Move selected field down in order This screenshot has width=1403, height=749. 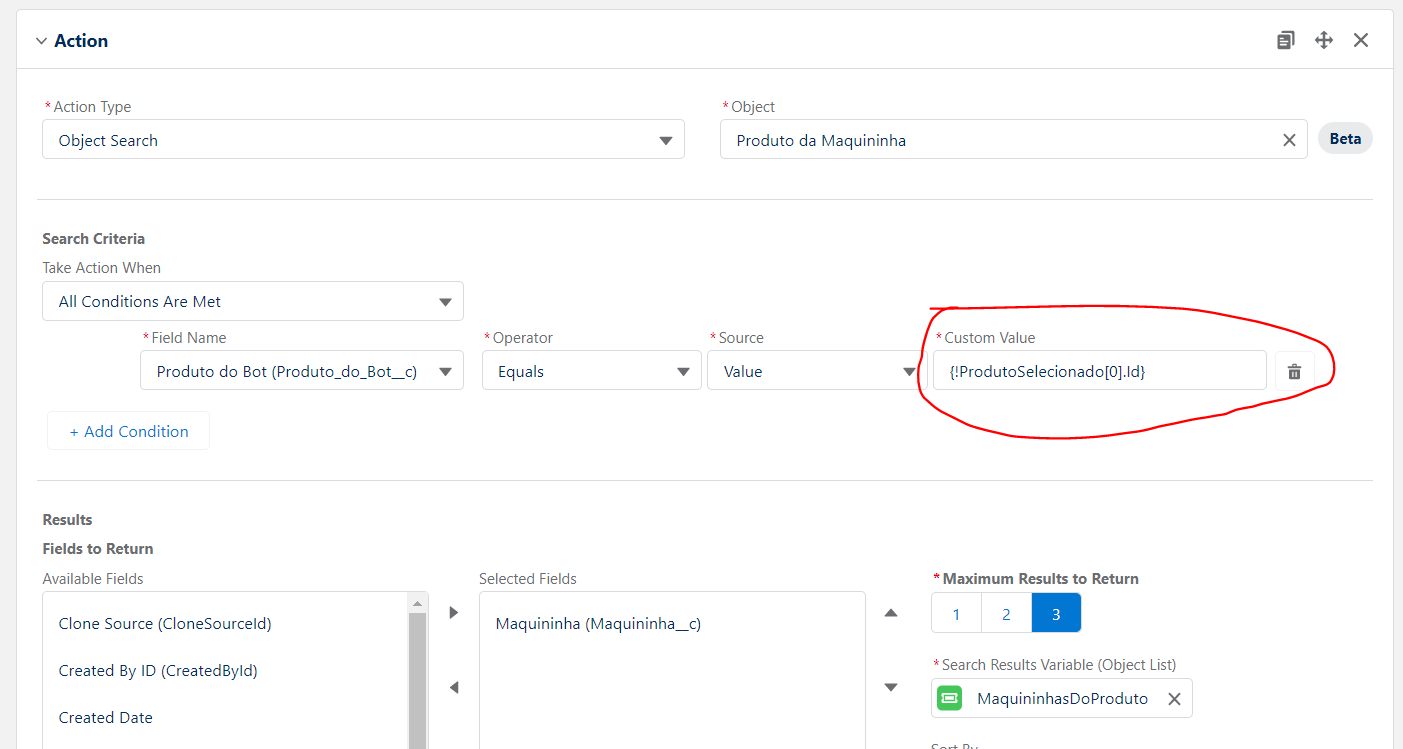tap(891, 687)
